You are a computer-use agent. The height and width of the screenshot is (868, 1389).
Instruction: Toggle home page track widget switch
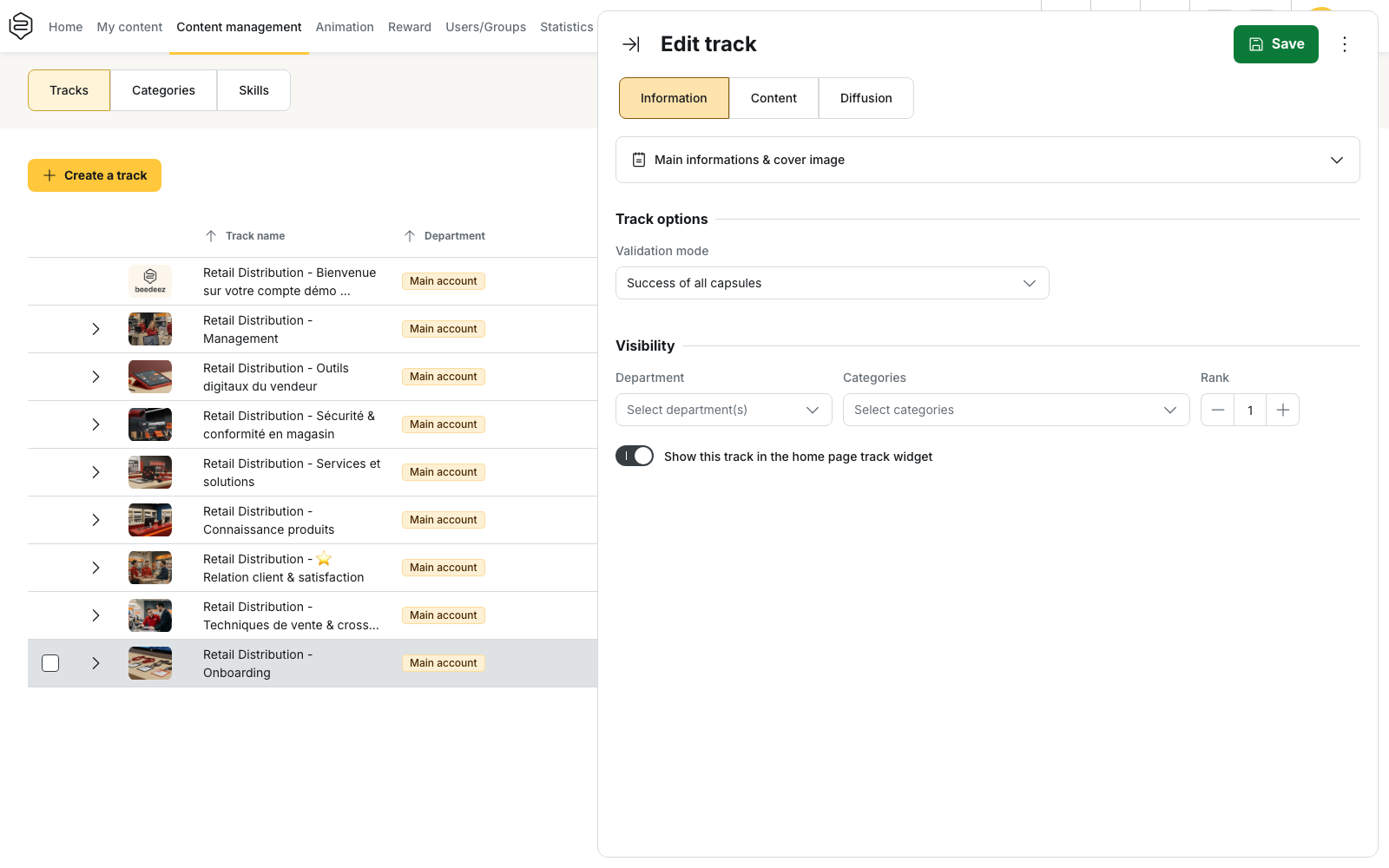(x=635, y=456)
